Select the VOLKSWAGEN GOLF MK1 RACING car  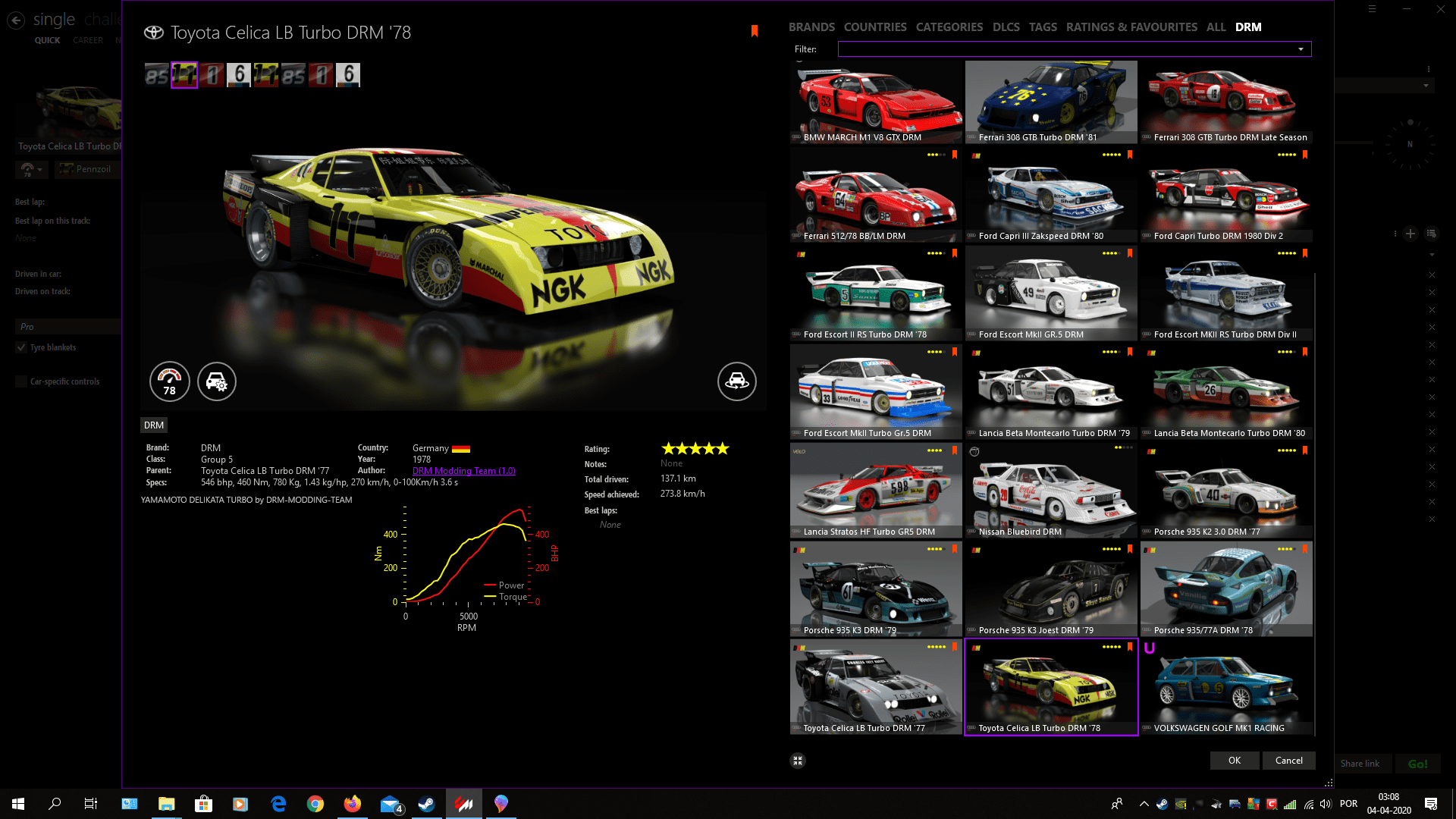click(x=1226, y=687)
